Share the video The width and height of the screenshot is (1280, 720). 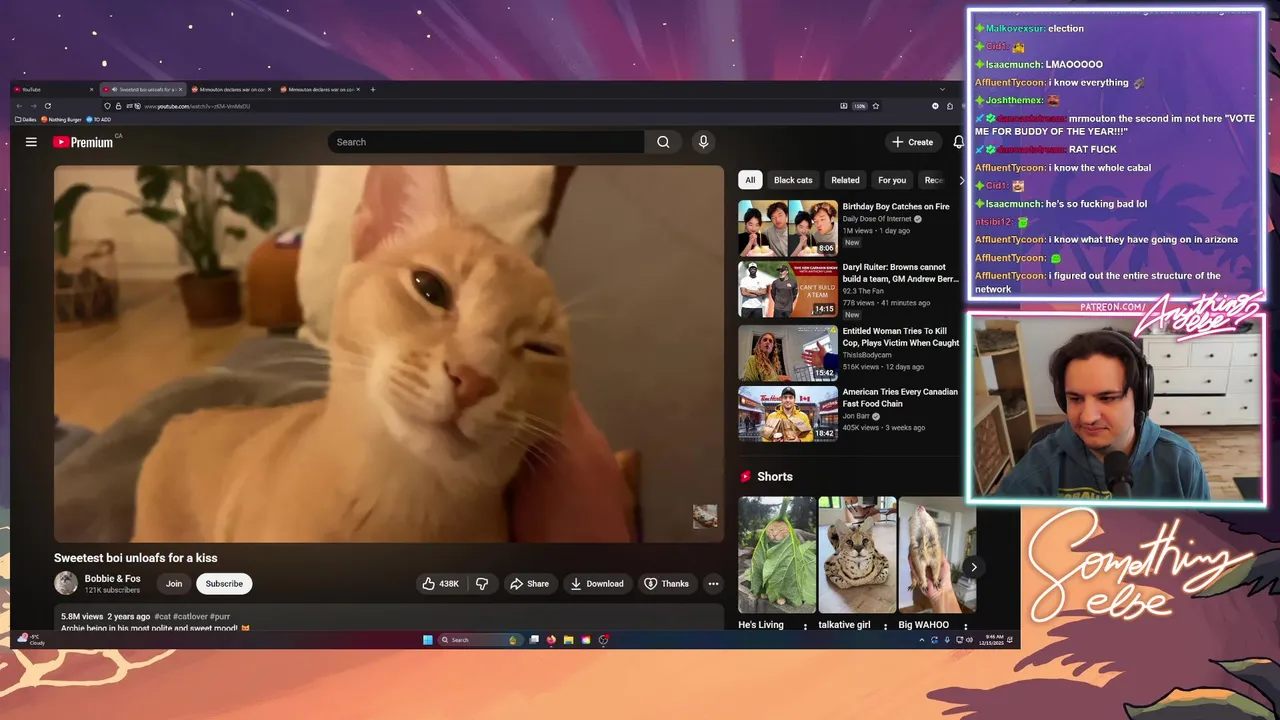pyautogui.click(x=530, y=584)
